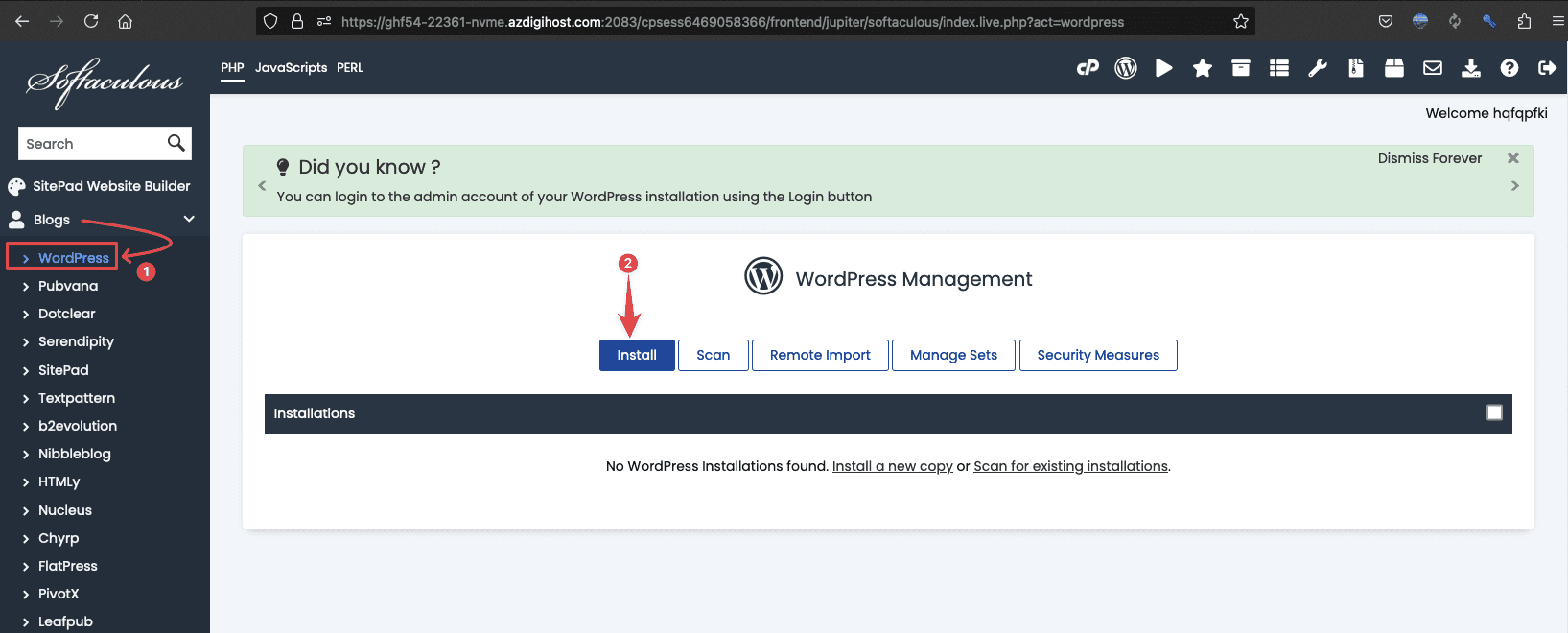
Task: Follow 'Install a new copy' link
Action: (x=892, y=466)
